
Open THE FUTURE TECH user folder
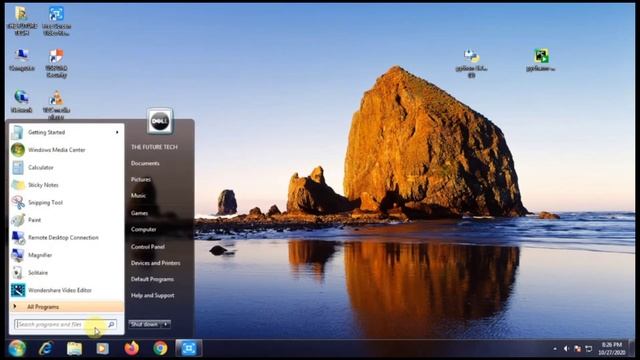pyautogui.click(x=154, y=147)
